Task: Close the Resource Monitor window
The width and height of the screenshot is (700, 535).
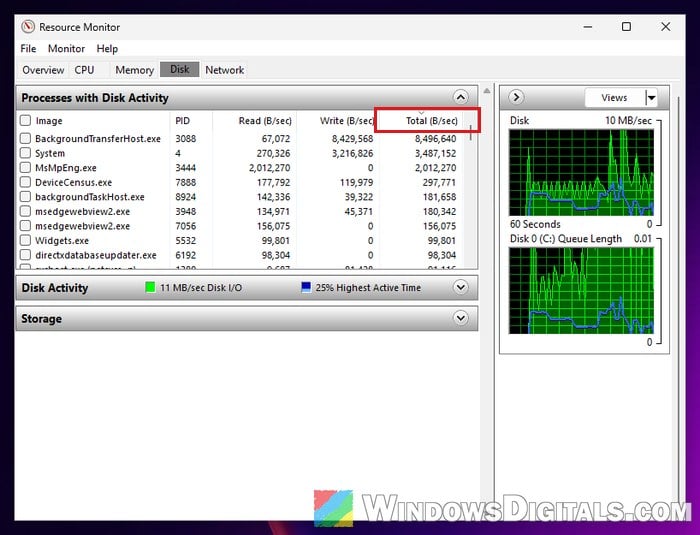Action: [x=666, y=27]
